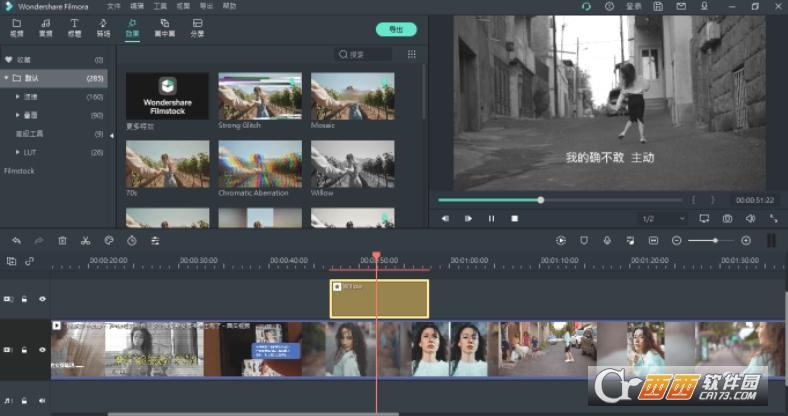
Task: Open the adjust sliders icon in timeline toolbar
Action: tap(155, 241)
